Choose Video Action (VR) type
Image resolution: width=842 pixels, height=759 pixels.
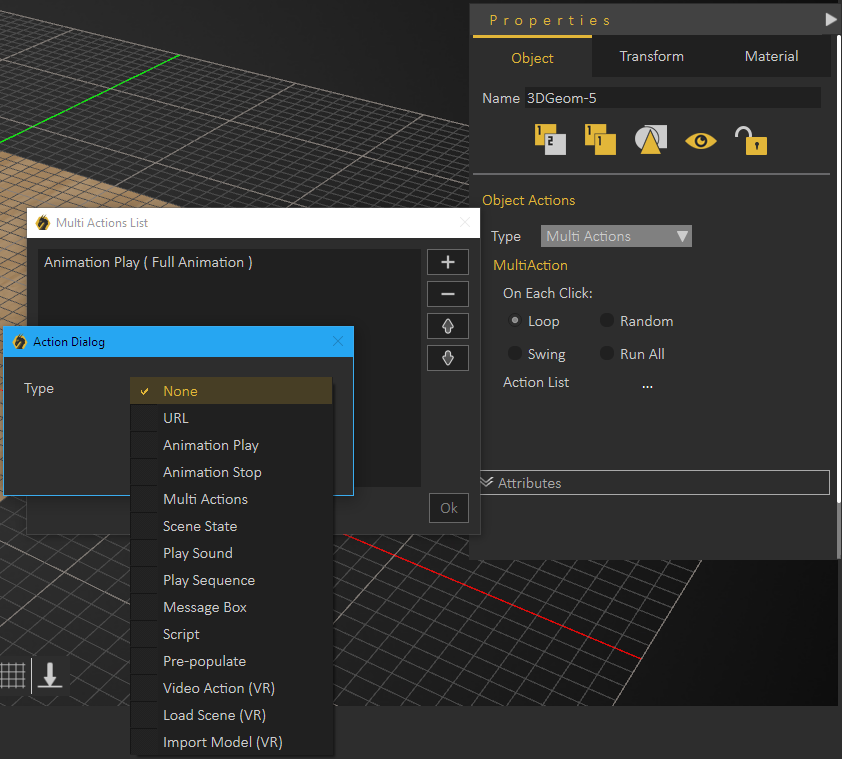231,688
